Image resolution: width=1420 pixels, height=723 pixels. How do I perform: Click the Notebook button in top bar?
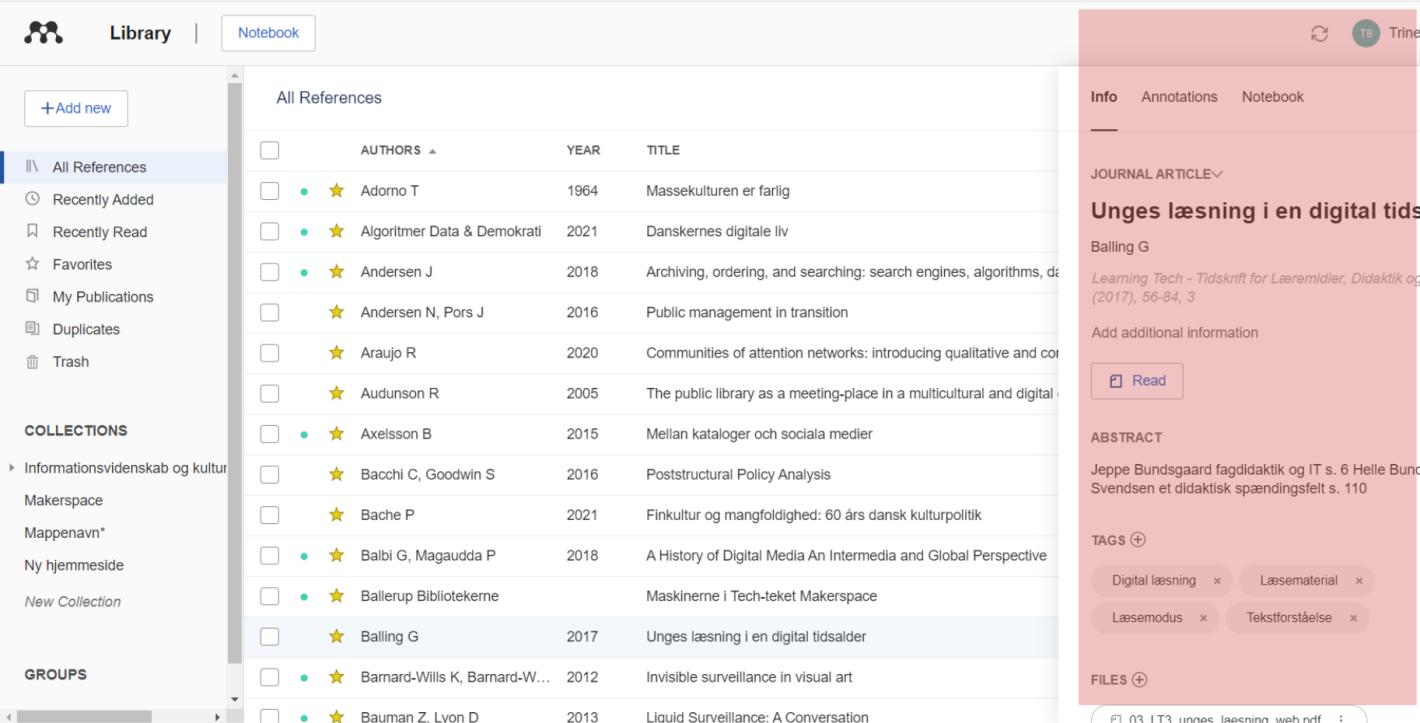(x=268, y=33)
